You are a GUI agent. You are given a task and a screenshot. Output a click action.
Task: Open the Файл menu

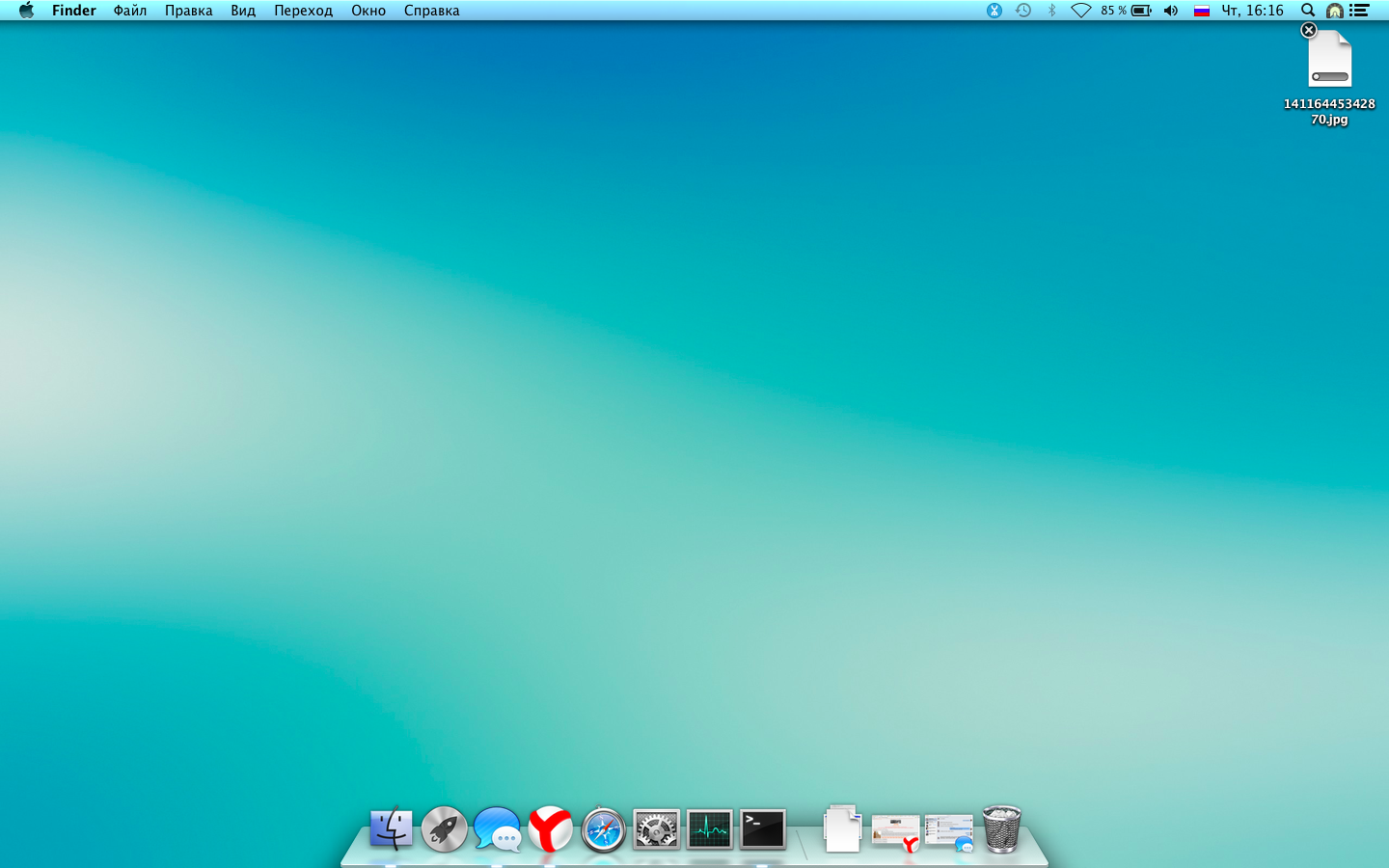coord(130,11)
